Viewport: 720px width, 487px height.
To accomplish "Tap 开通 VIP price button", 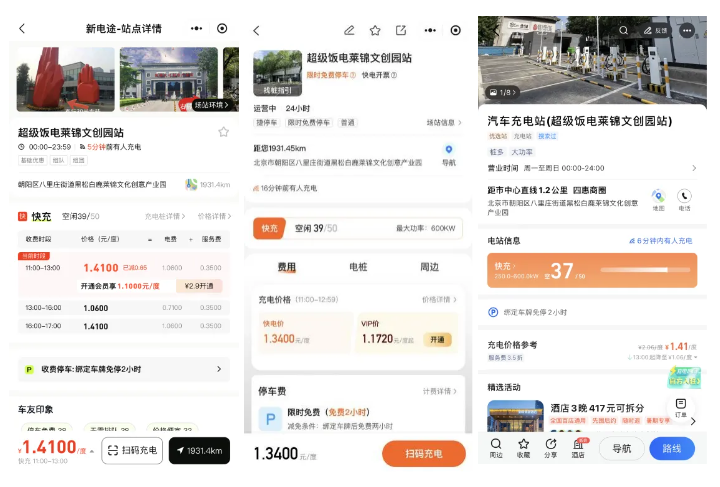I will [437, 340].
